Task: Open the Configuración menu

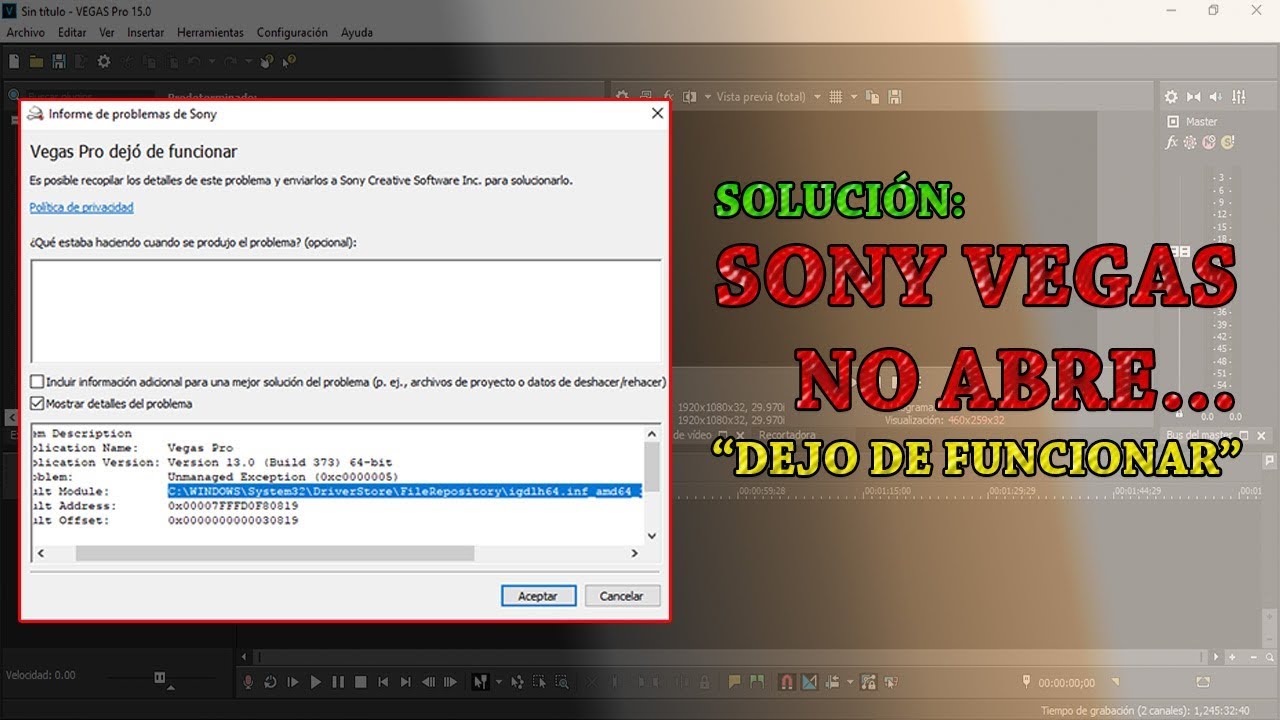Action: click(292, 32)
